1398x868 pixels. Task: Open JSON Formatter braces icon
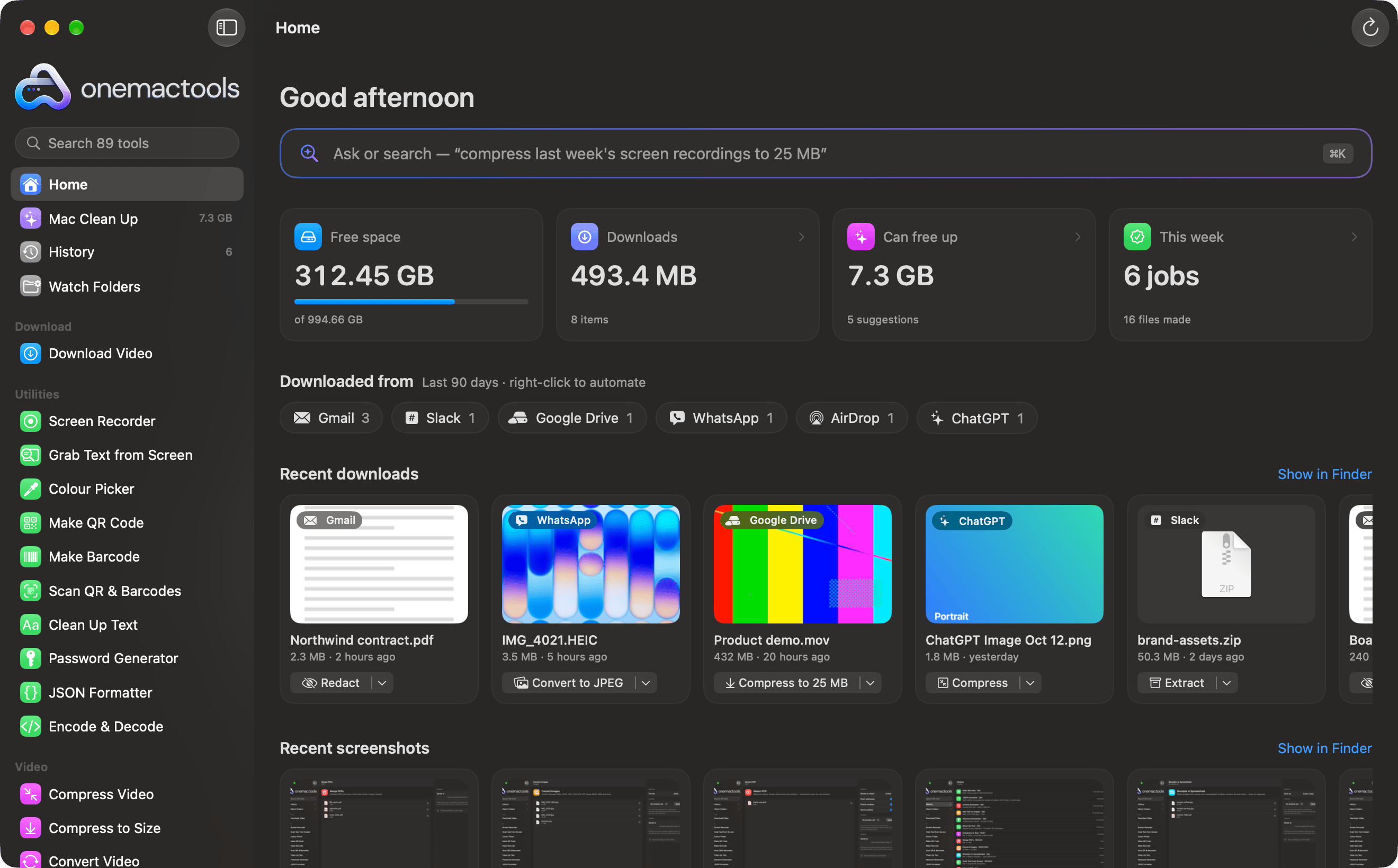[30, 692]
